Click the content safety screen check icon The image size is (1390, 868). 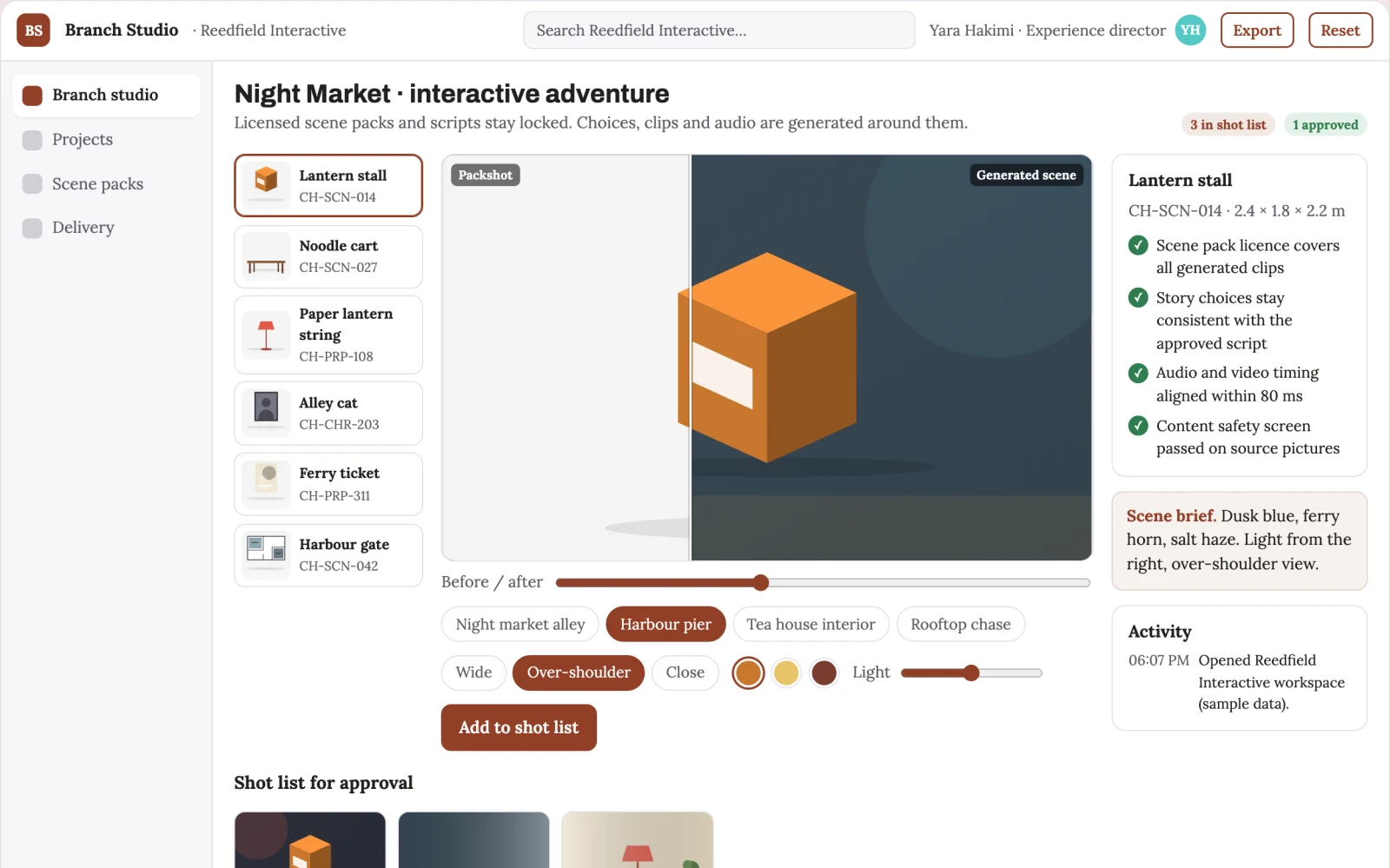[x=1138, y=426]
